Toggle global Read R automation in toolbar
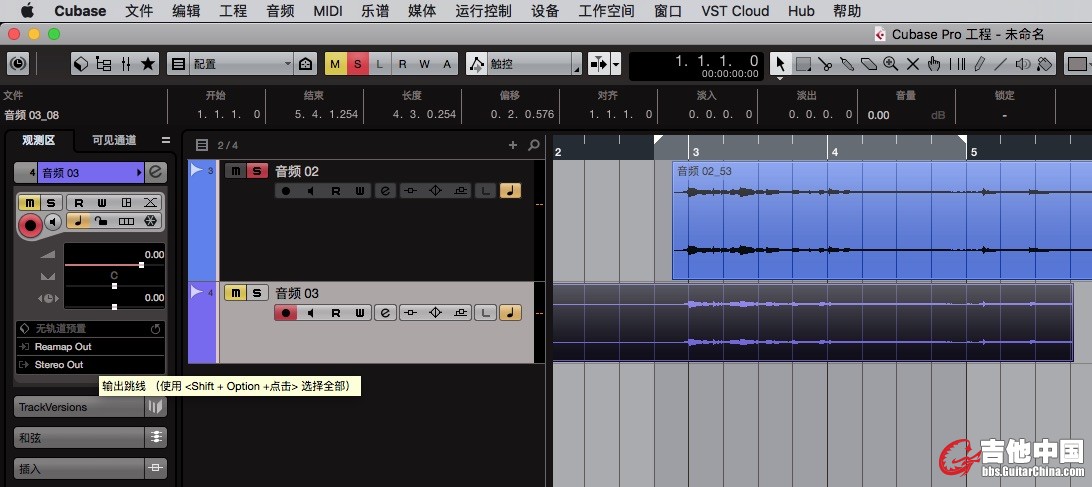This screenshot has height=487, width=1092. (403, 64)
